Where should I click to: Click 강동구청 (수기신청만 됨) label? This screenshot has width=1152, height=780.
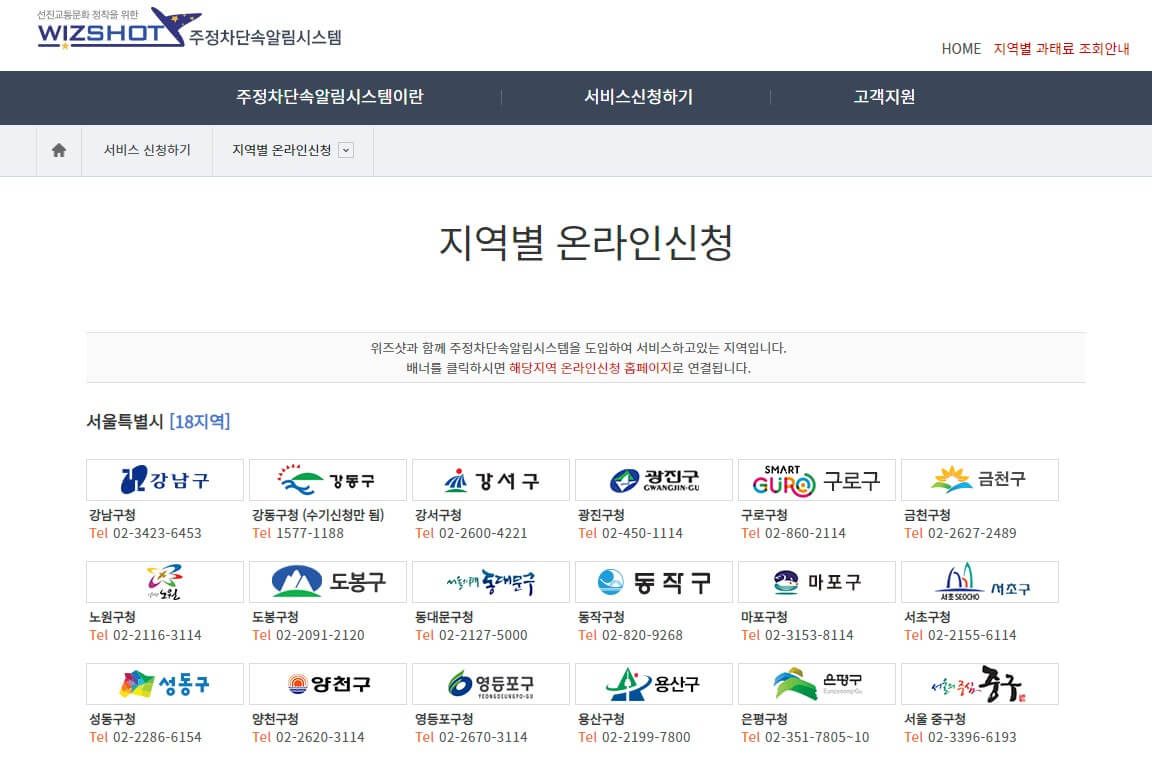[x=318, y=515]
